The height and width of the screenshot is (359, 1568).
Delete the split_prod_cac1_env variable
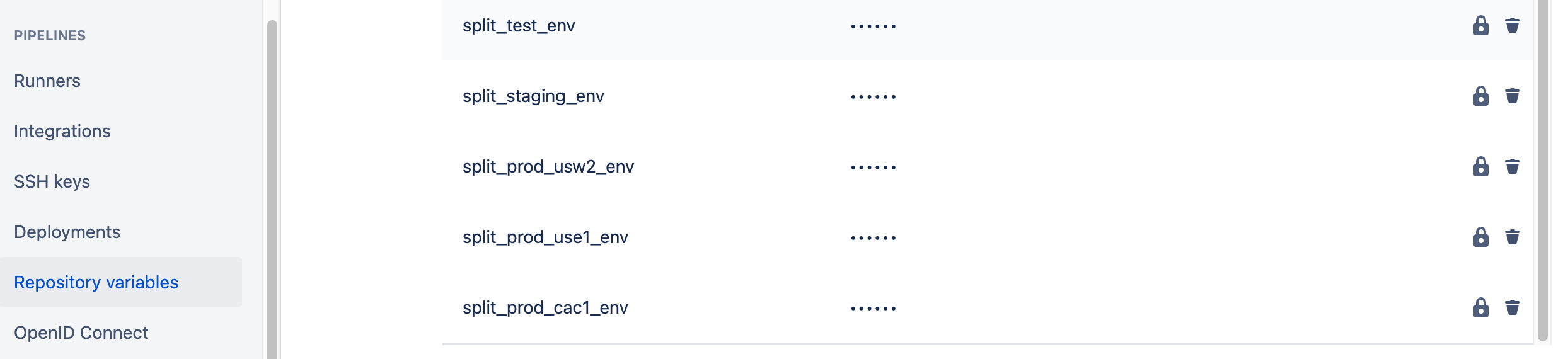click(x=1512, y=308)
